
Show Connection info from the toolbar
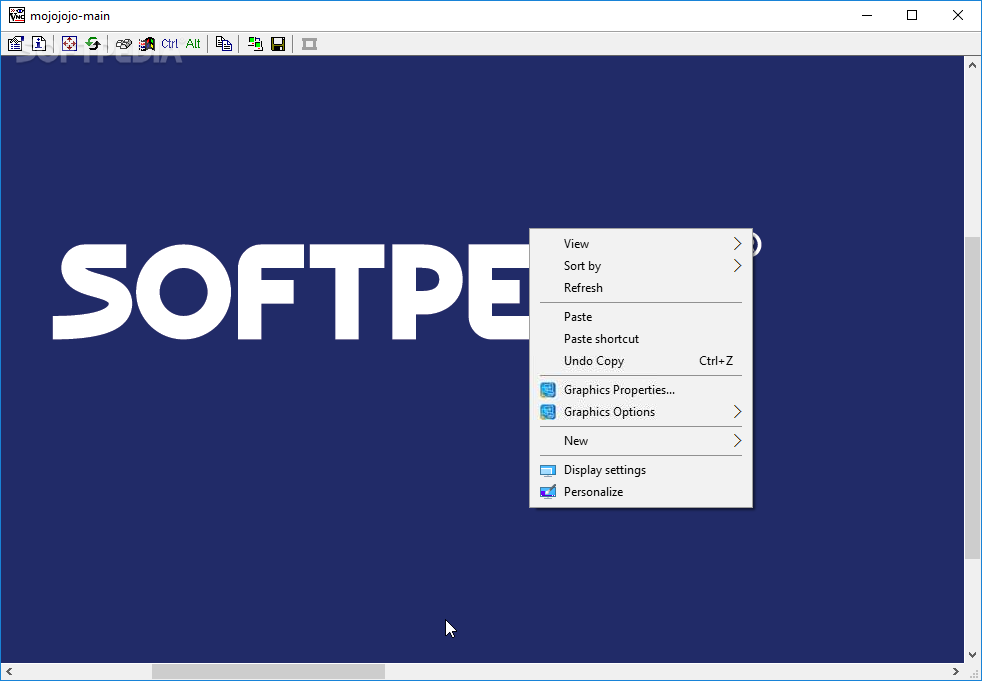[39, 44]
